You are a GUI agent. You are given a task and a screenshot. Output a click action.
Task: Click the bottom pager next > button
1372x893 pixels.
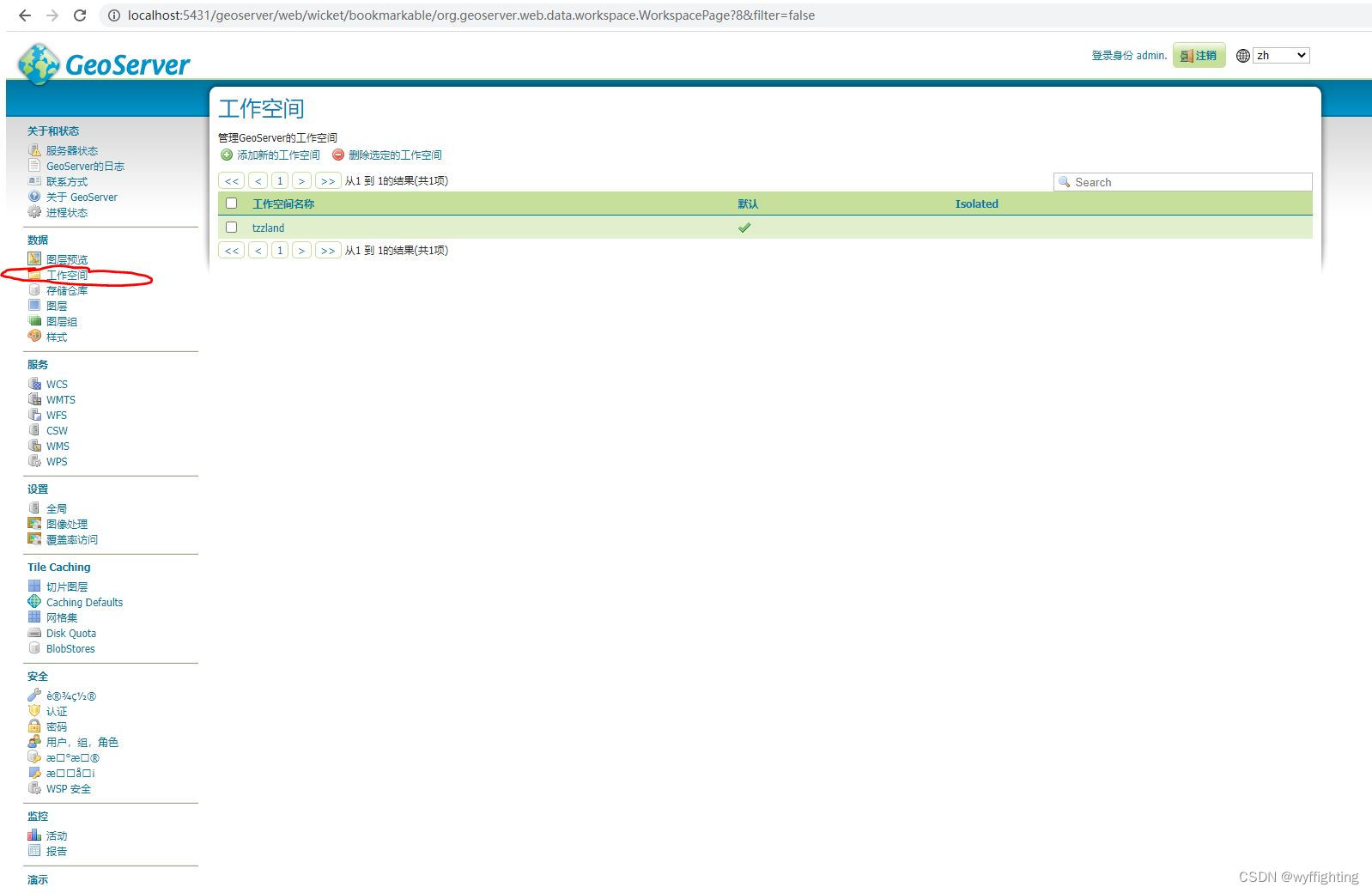[x=301, y=250]
